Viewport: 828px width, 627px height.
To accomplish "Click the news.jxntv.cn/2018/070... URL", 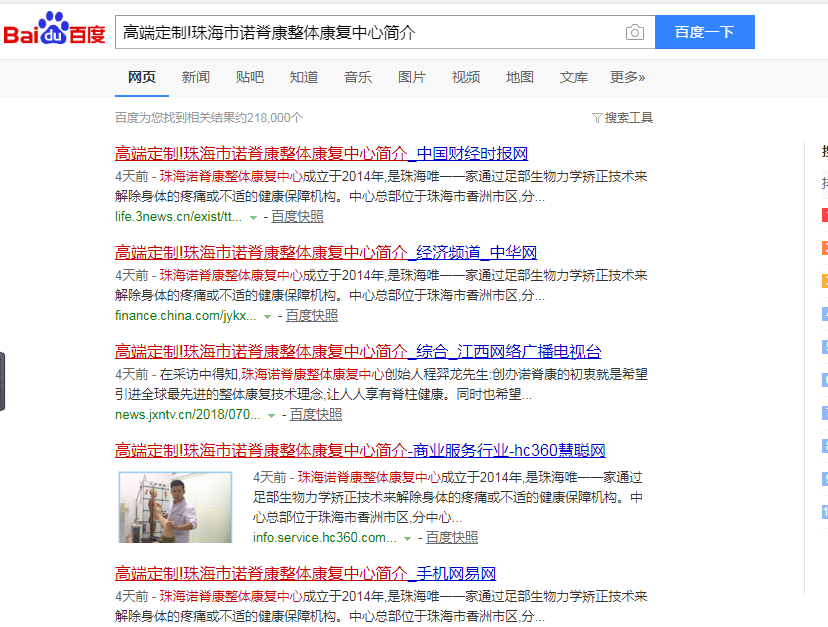I will pos(187,415).
